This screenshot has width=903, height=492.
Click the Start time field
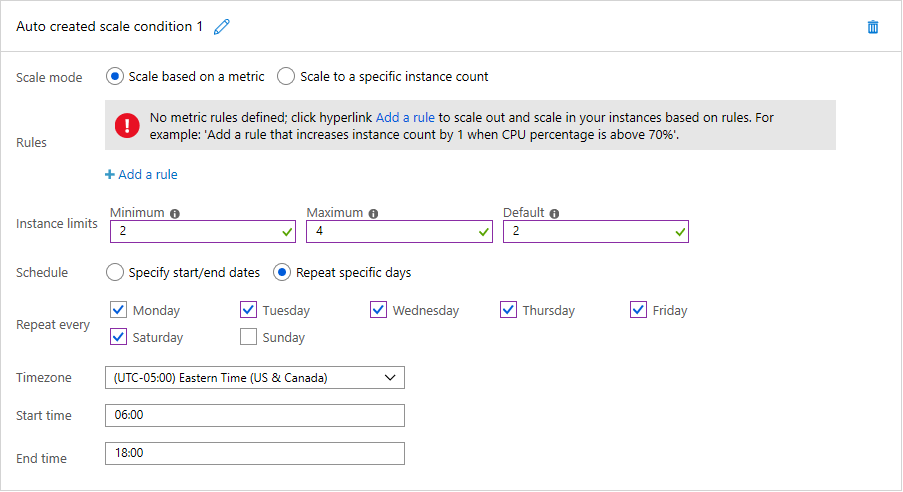point(255,415)
